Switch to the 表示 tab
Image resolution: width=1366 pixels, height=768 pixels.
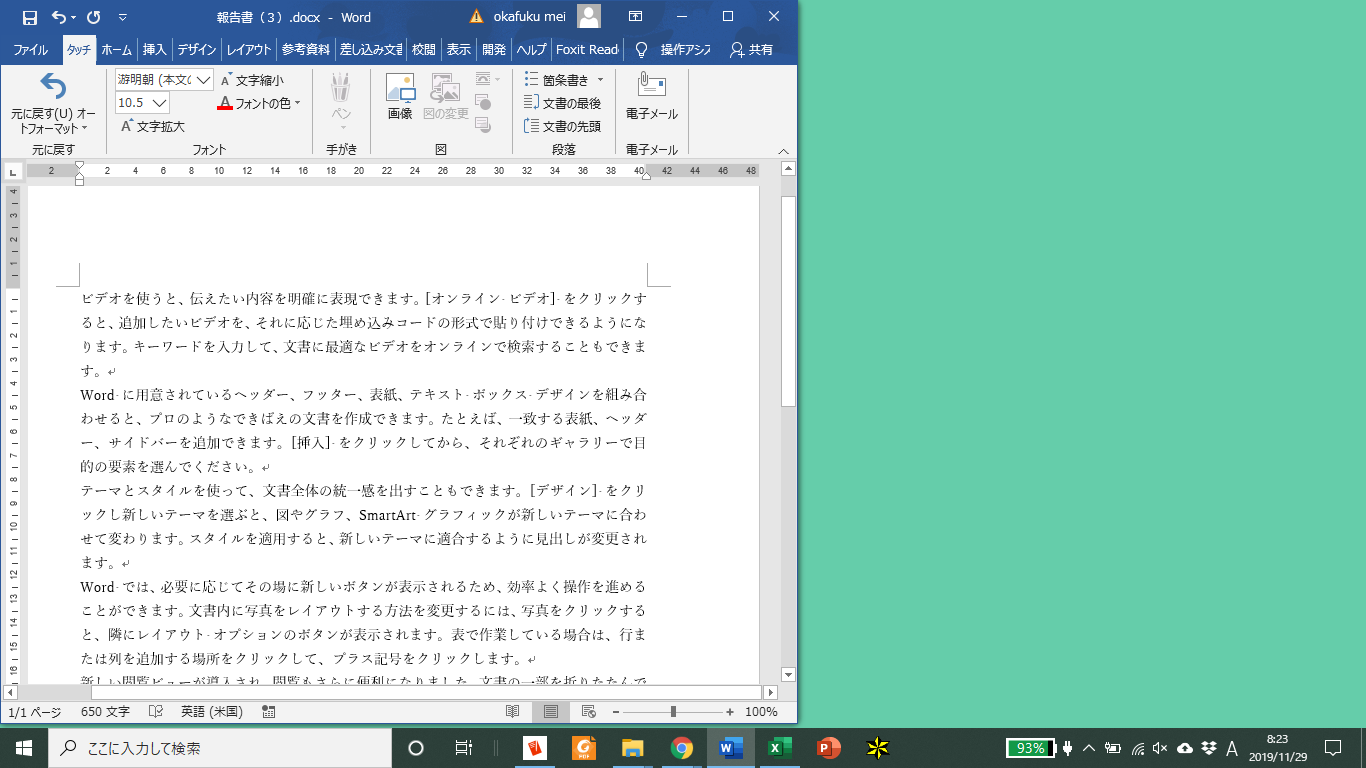click(x=458, y=49)
